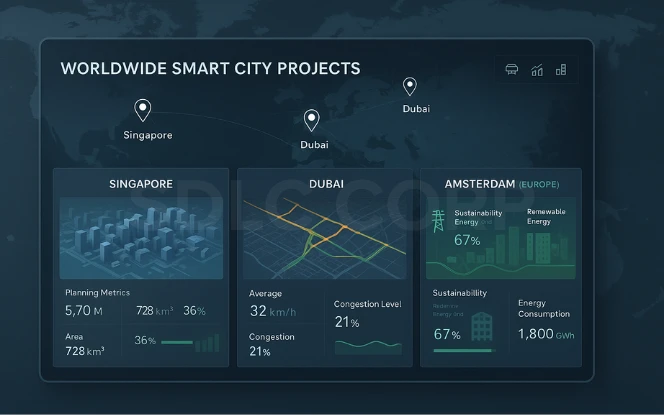The width and height of the screenshot is (664, 415).
Task: Open the Dubai road traffic map thumbnail
Action: tap(324, 238)
